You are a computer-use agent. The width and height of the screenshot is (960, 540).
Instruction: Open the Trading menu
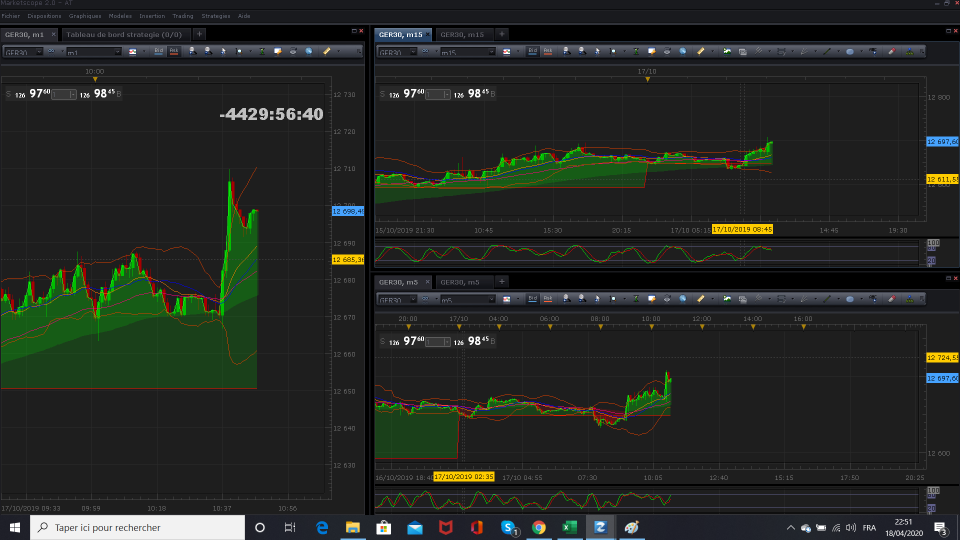click(x=182, y=16)
